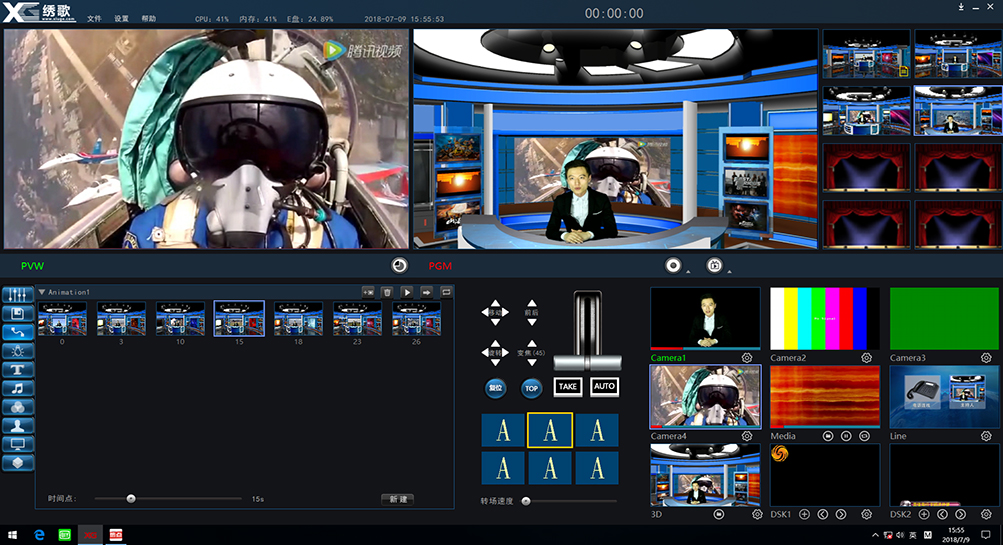
Task: Delete keyframe using the trash icon
Action: click(x=387, y=292)
